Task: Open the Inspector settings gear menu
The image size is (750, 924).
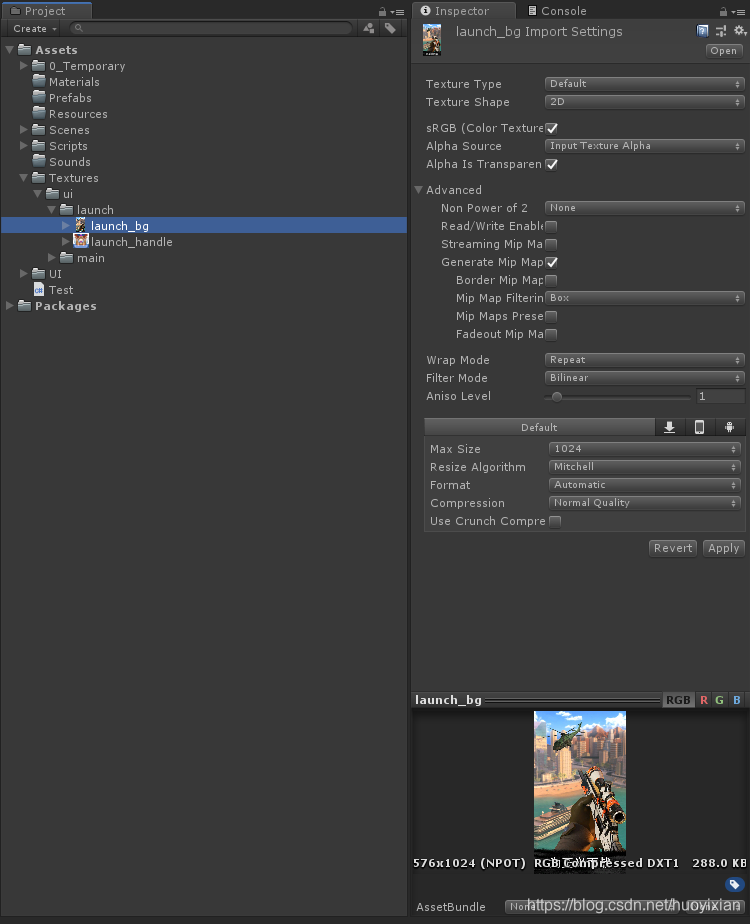Action: (x=737, y=31)
